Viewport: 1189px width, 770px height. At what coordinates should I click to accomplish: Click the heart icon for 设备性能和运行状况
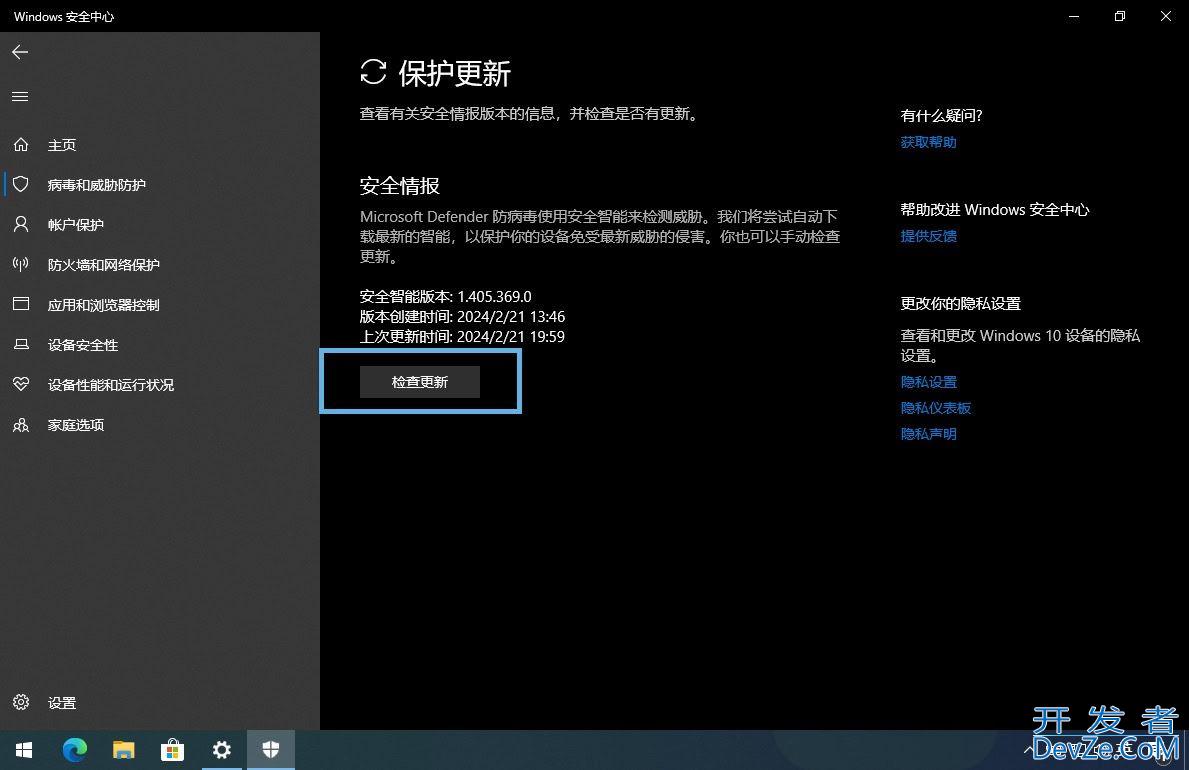tap(21, 384)
